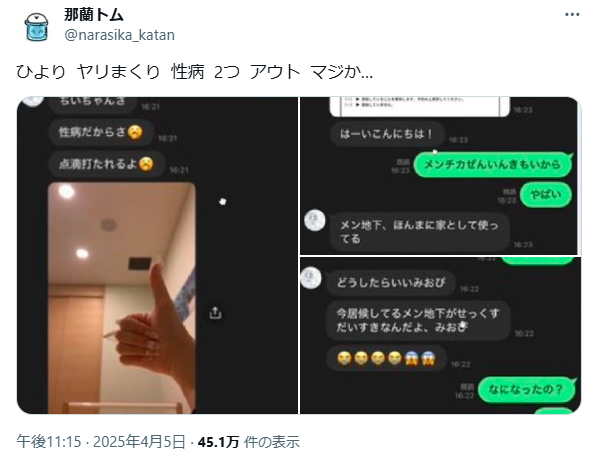Open the three-dot more options menu
The height and width of the screenshot is (455, 595).
pos(572,15)
